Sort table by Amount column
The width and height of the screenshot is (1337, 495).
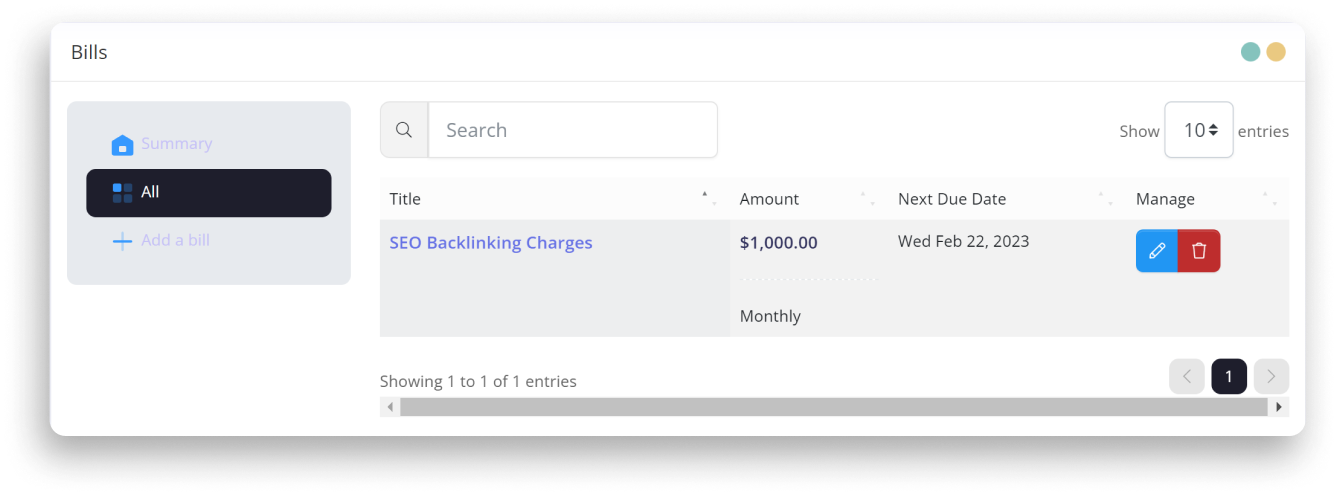tap(769, 199)
